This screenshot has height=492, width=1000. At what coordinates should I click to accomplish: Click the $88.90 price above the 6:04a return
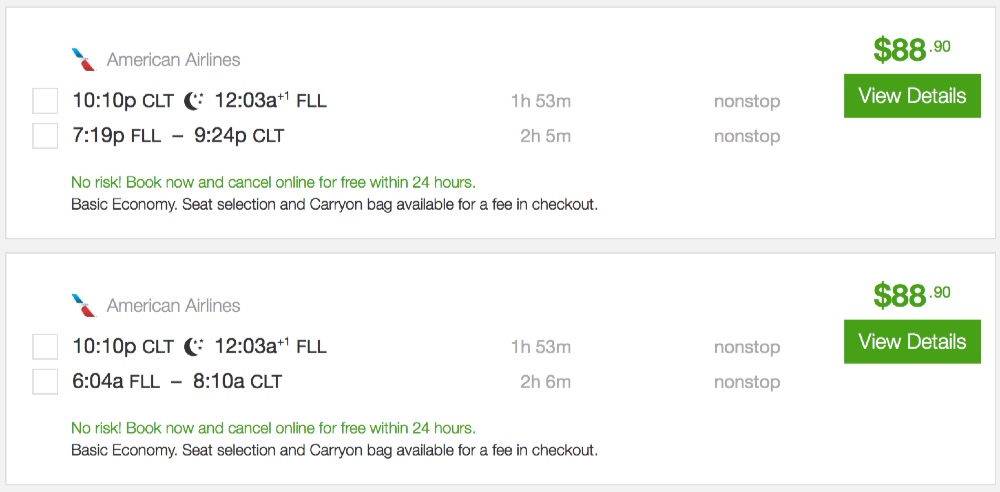(911, 295)
